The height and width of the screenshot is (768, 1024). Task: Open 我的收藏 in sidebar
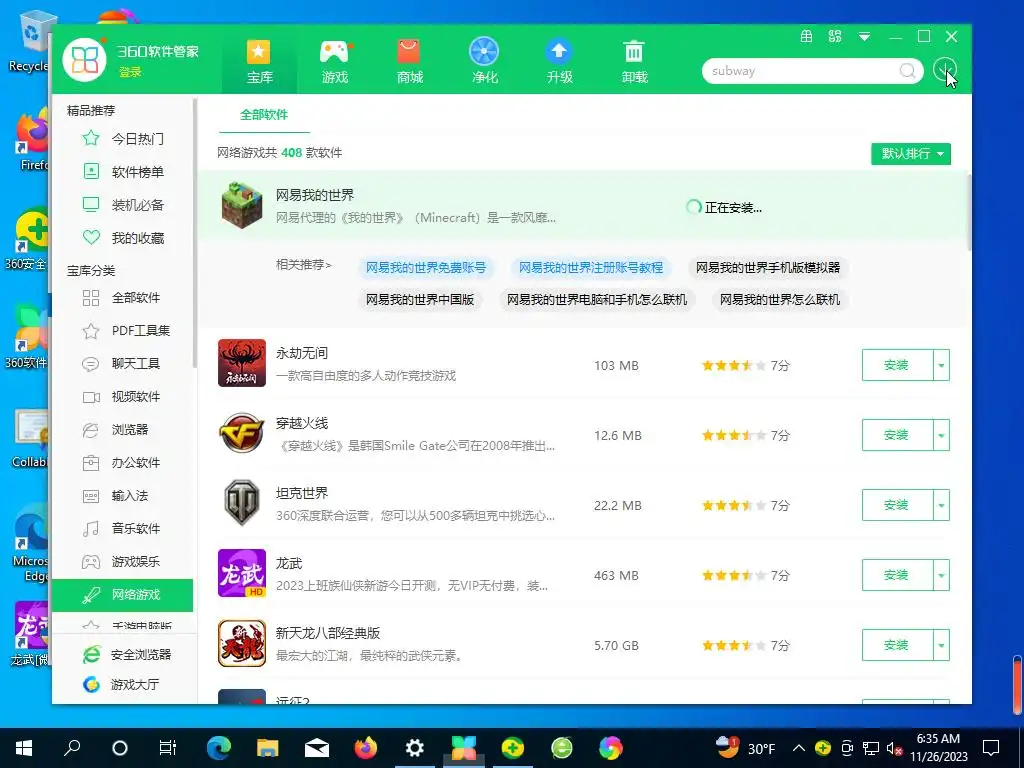[123, 238]
